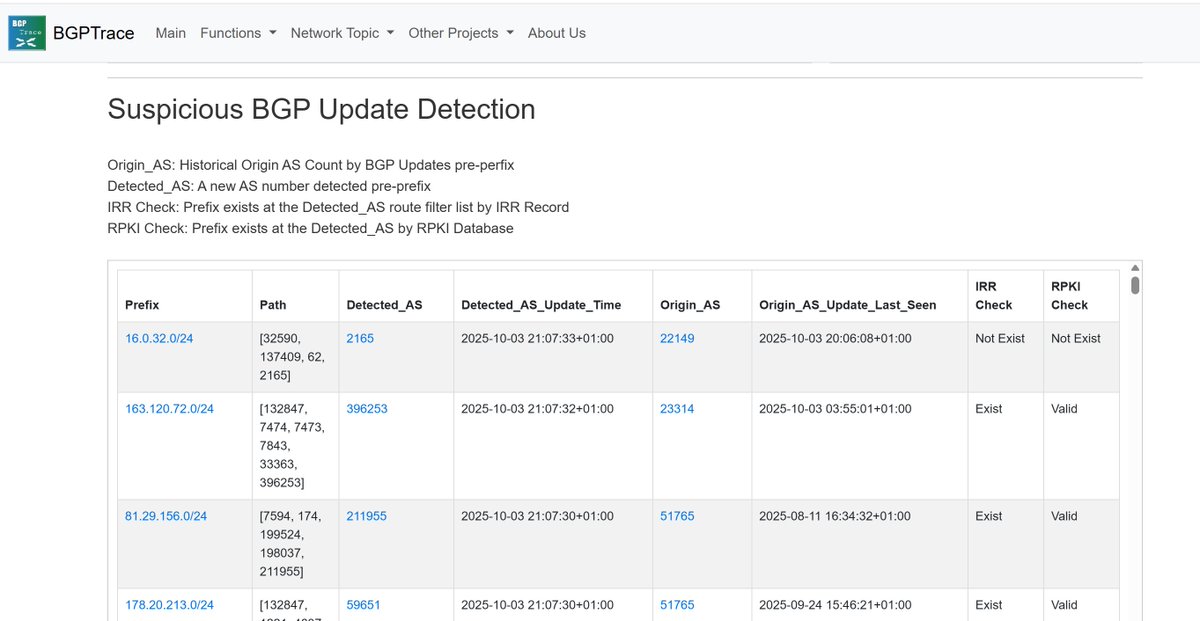Click the Suspicious BGP Update Detection heading
This screenshot has width=1200, height=621.
[x=321, y=109]
